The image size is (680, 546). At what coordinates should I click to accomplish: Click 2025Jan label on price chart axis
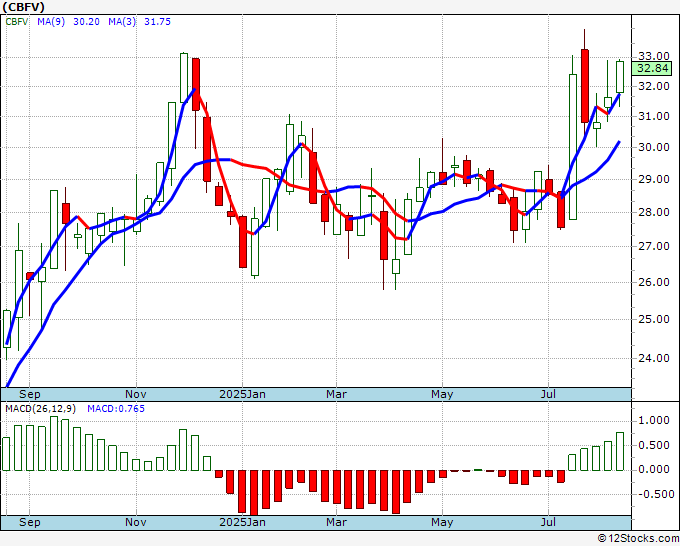point(242,394)
